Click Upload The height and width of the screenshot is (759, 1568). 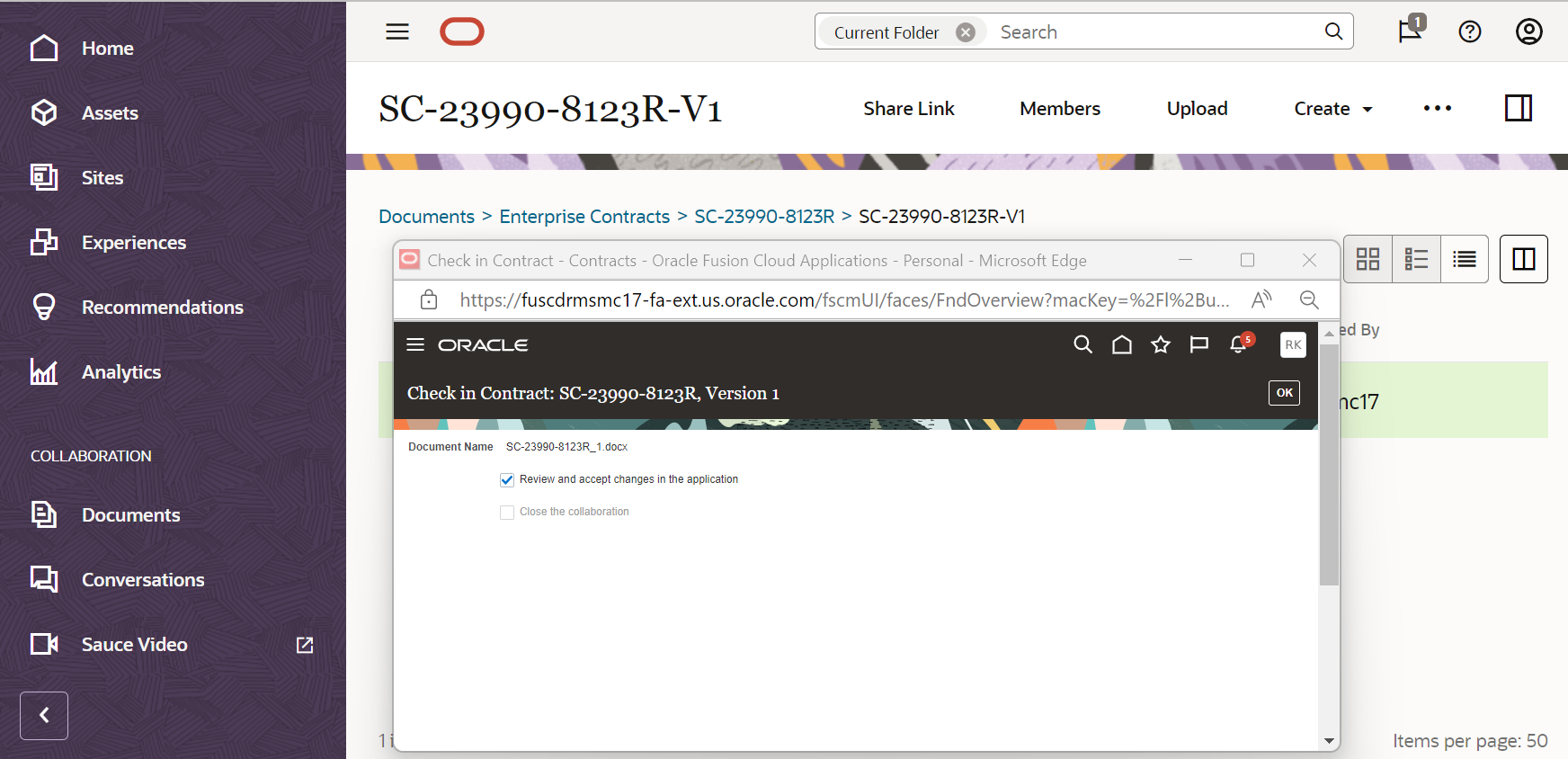pyautogui.click(x=1198, y=109)
